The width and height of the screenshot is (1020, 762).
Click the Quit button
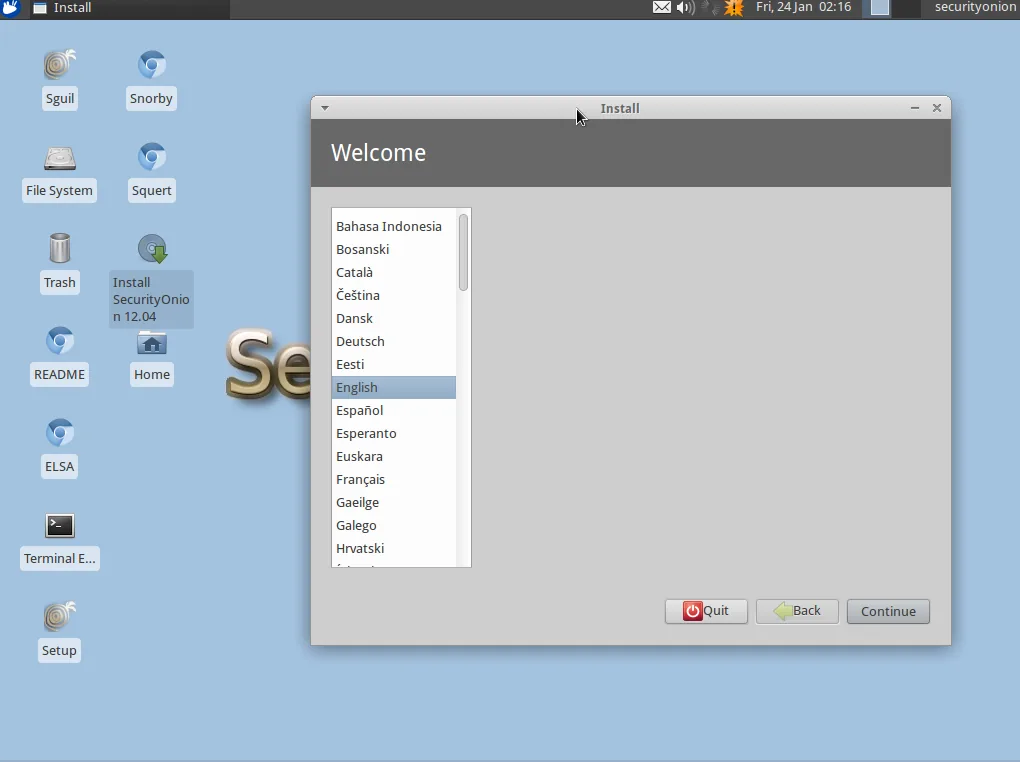[706, 611]
